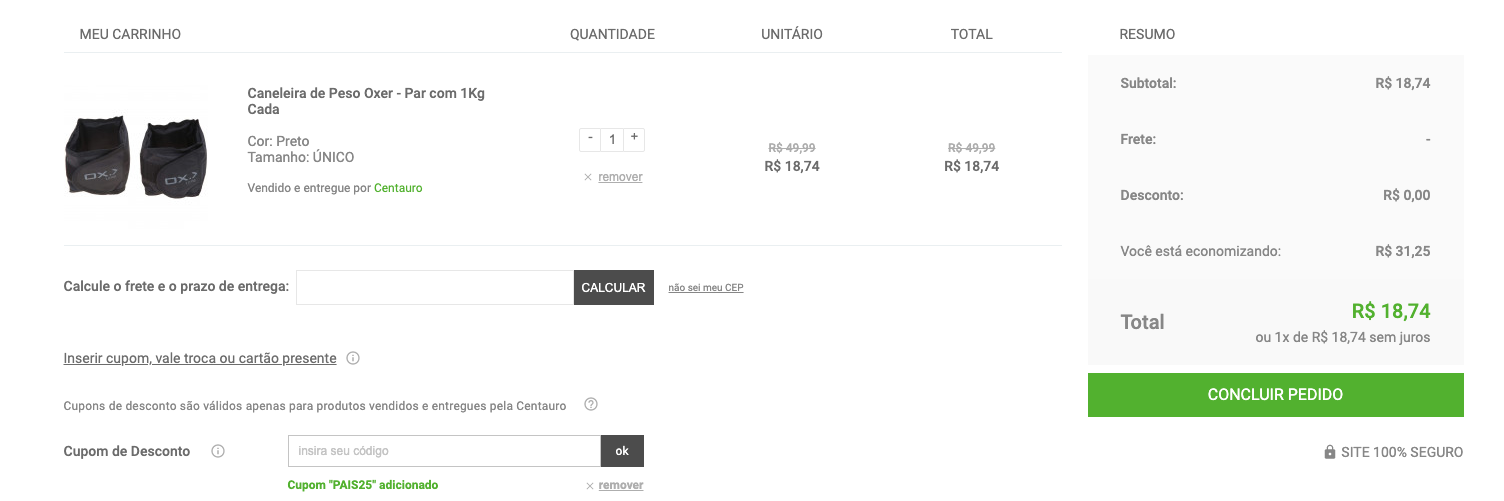Click the info icon beside 'Inserir cupom' link
This screenshot has height=501, width=1504.
tap(353, 358)
